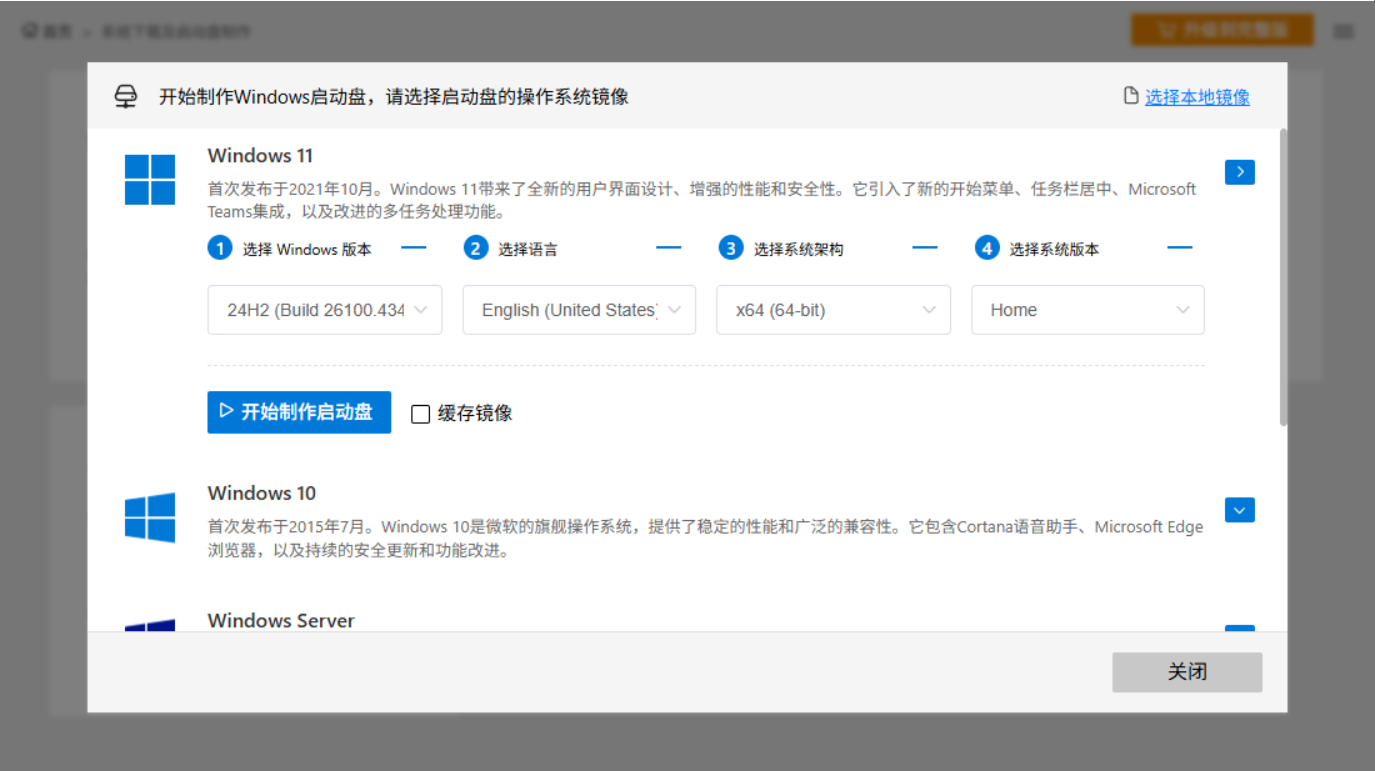Click the USB drive icon in the dialog header
Viewport: 1375px width, 771px height.
(125, 97)
